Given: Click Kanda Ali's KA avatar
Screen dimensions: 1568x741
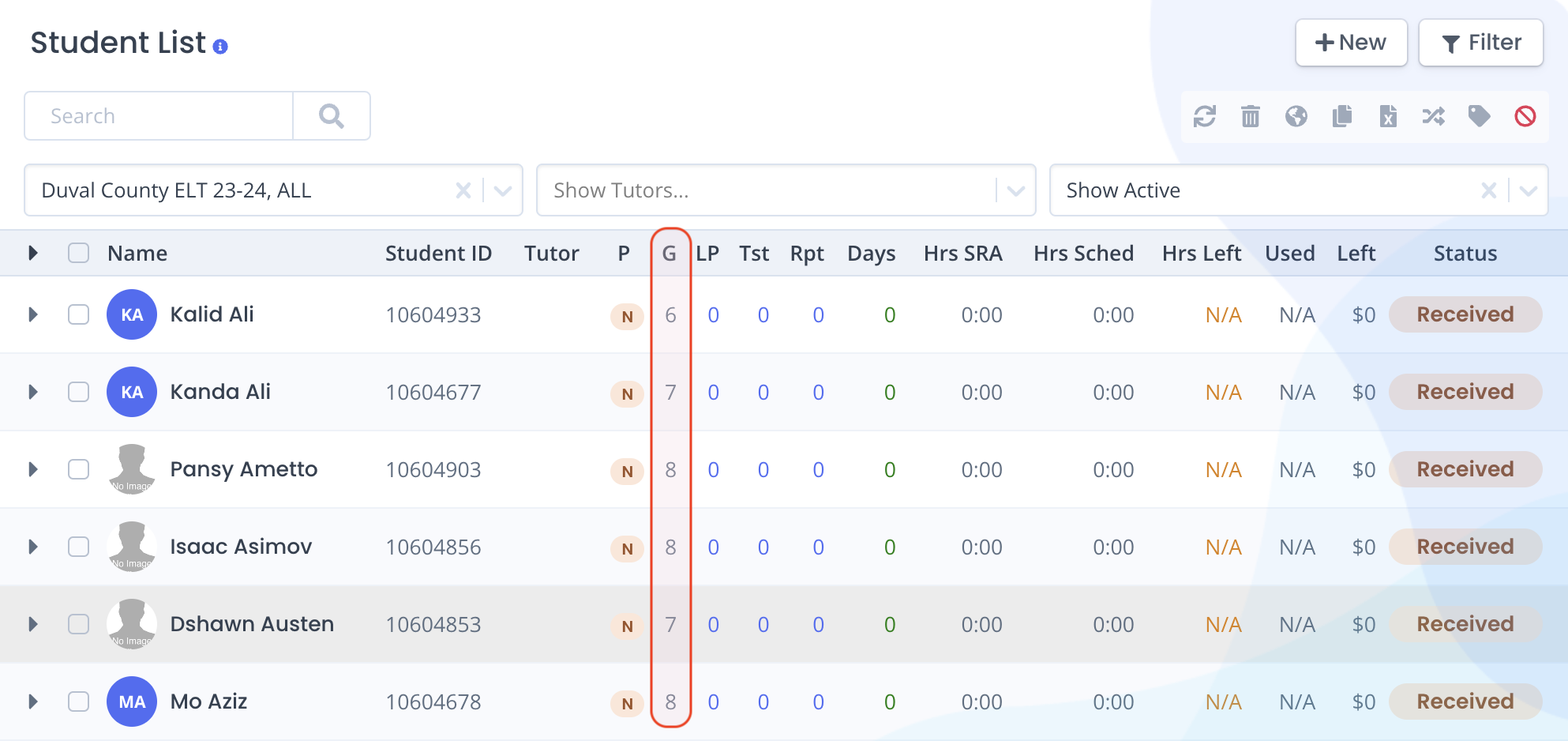Looking at the screenshot, I should click(132, 392).
